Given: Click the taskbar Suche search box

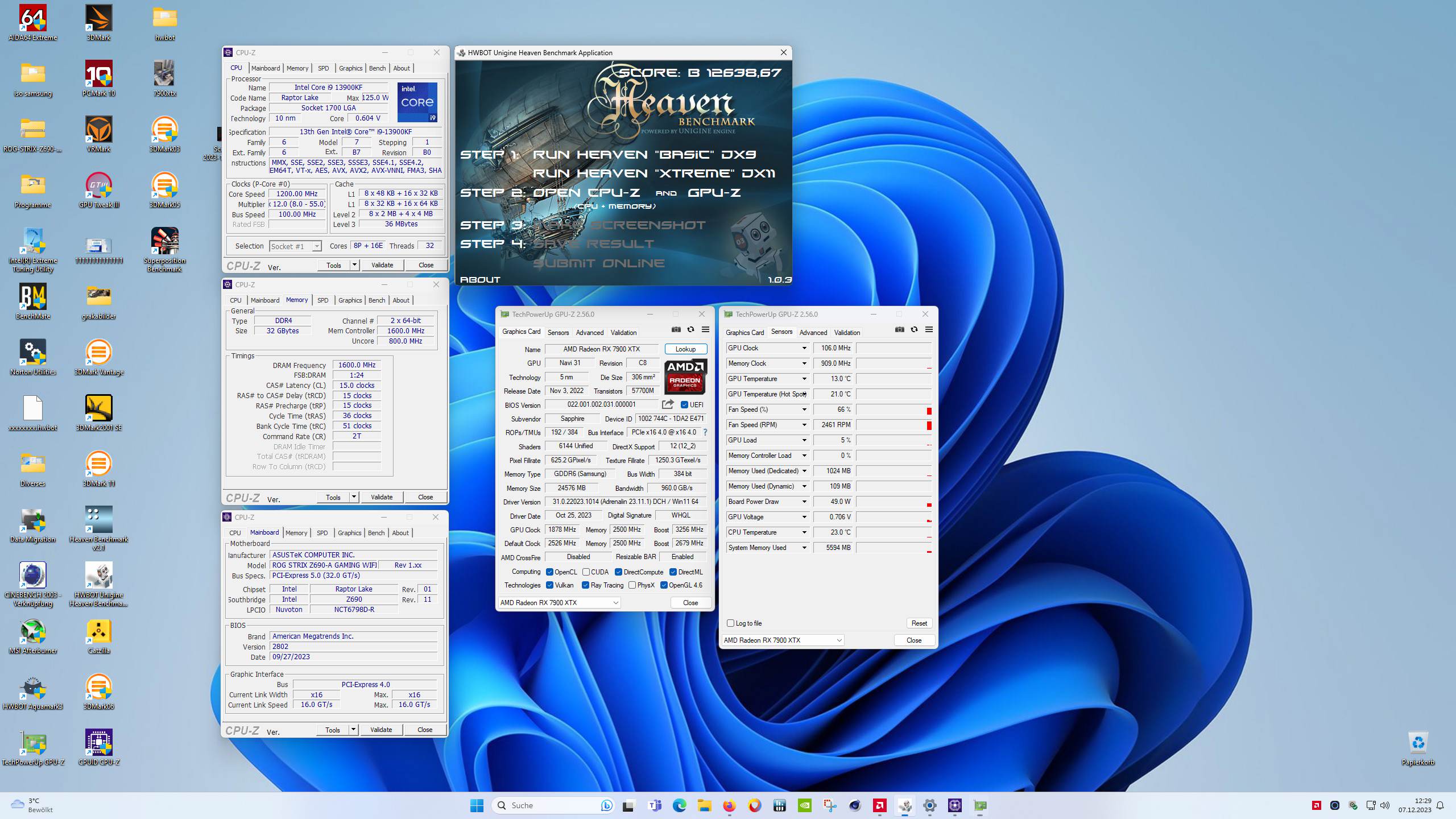Looking at the screenshot, I should point(552,805).
